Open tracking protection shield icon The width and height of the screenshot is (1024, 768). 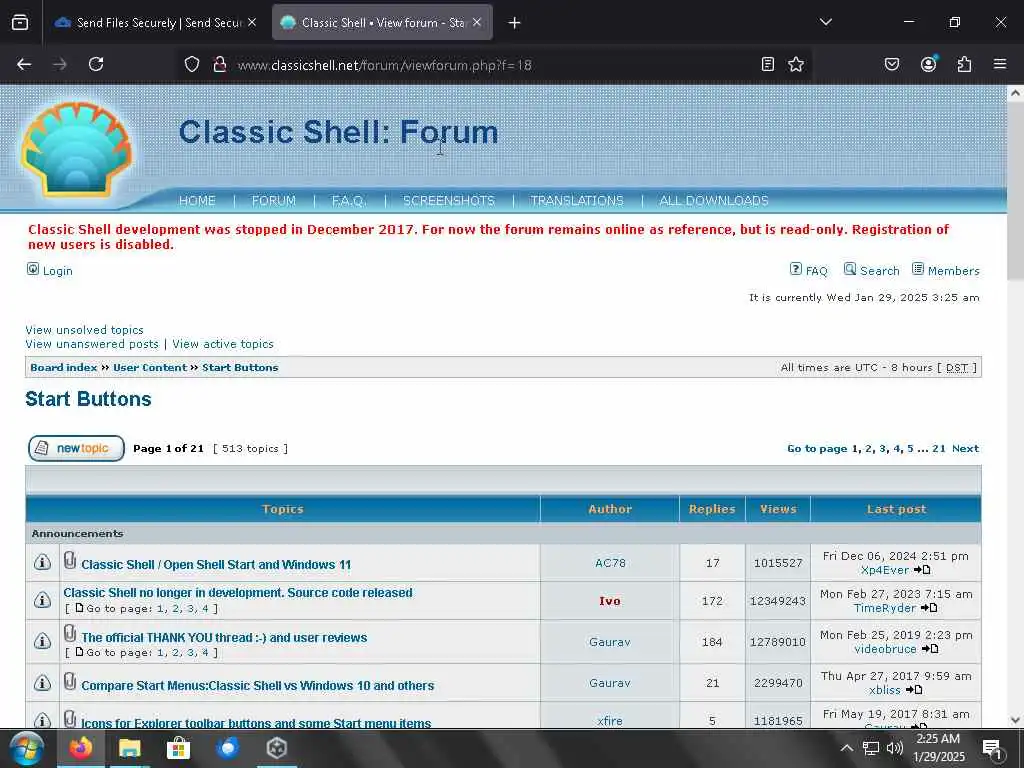(x=191, y=64)
